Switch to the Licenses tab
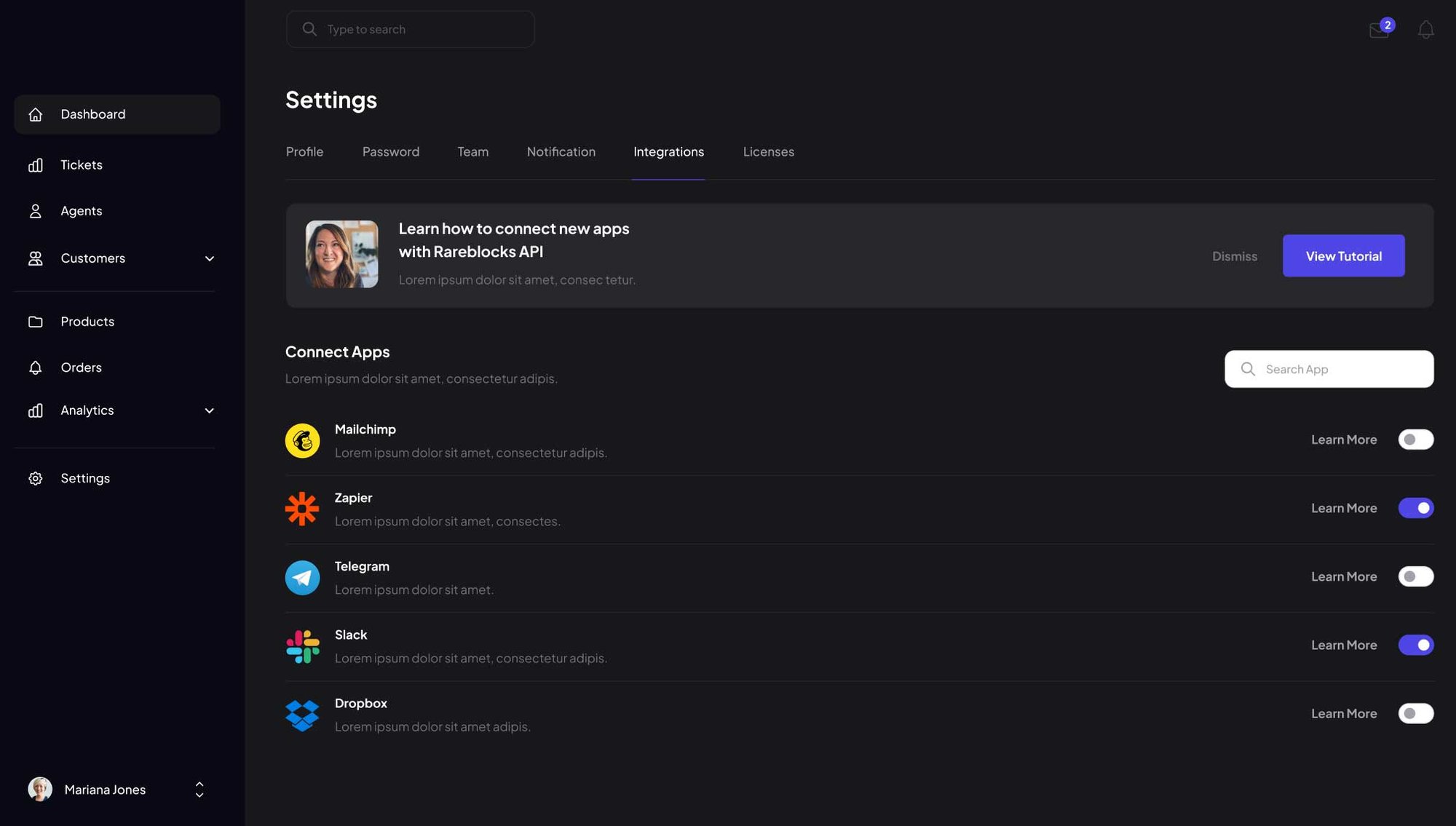This screenshot has height=826, width=1456. coord(768,151)
